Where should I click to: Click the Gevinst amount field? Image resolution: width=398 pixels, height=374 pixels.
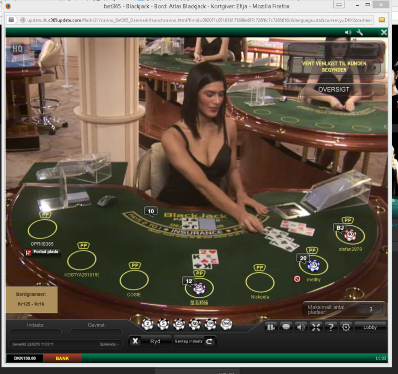(96, 332)
